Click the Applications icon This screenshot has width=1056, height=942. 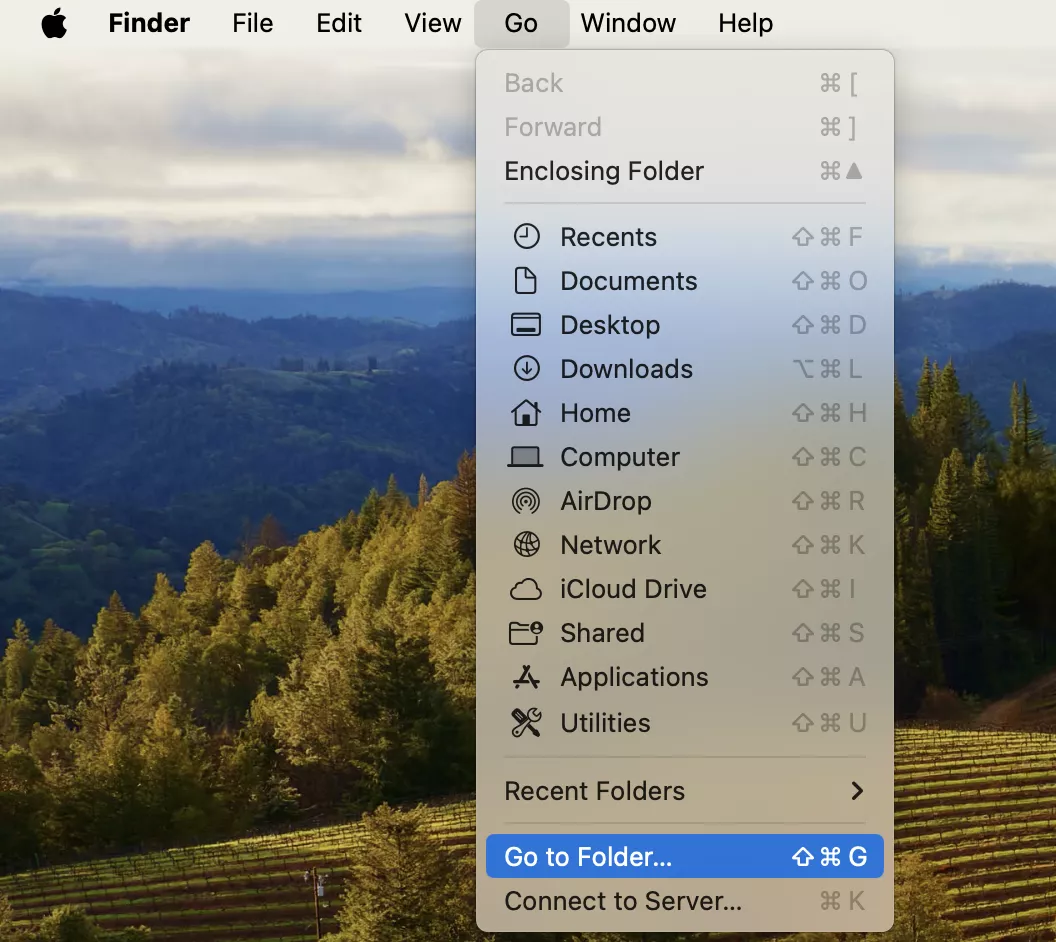(526, 677)
